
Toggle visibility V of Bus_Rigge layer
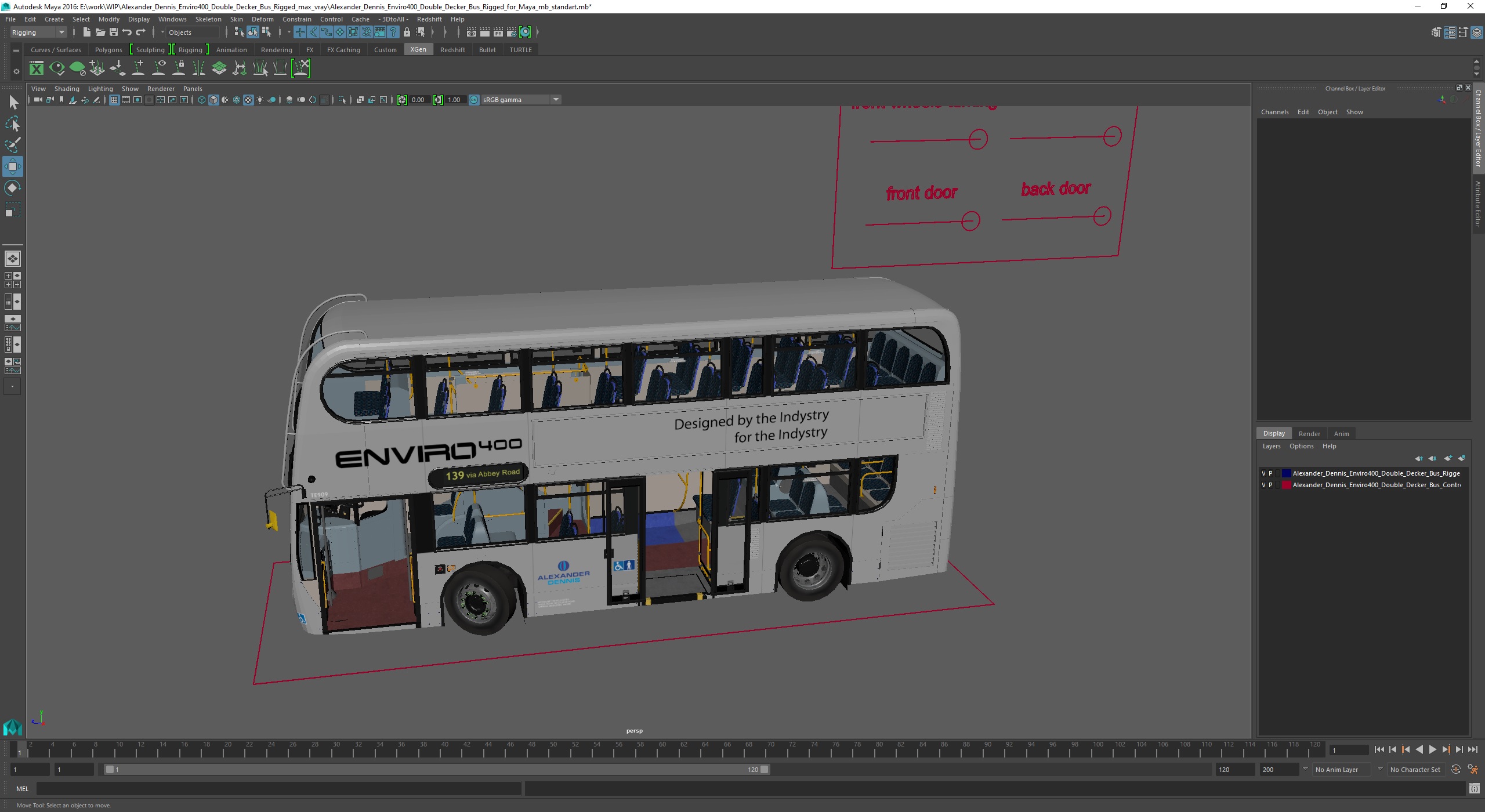[x=1263, y=473]
